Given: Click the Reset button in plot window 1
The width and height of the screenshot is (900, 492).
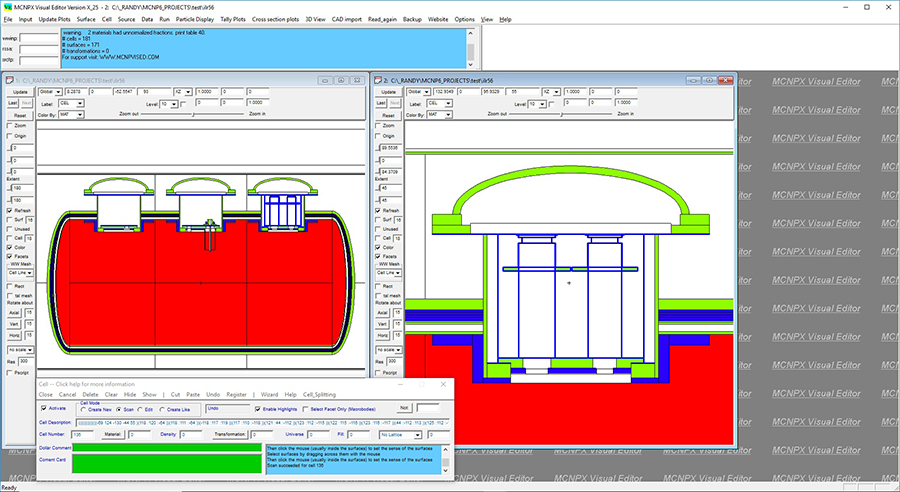Looking at the screenshot, I should [20, 115].
